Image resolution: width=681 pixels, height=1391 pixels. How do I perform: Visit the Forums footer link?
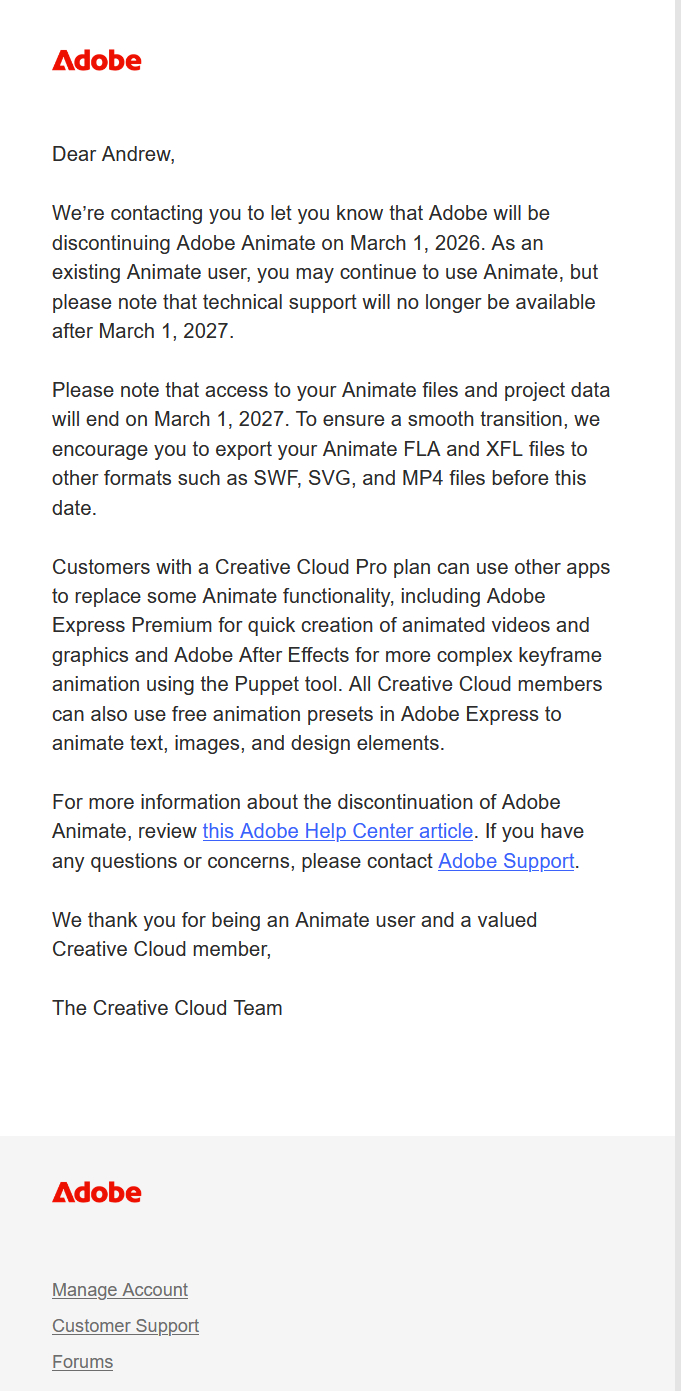coord(82,1362)
